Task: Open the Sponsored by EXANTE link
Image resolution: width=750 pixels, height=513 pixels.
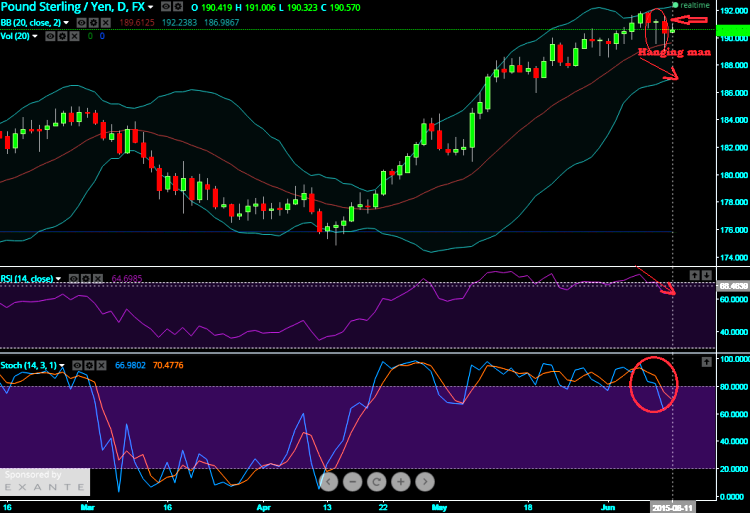Action: pos(44,481)
